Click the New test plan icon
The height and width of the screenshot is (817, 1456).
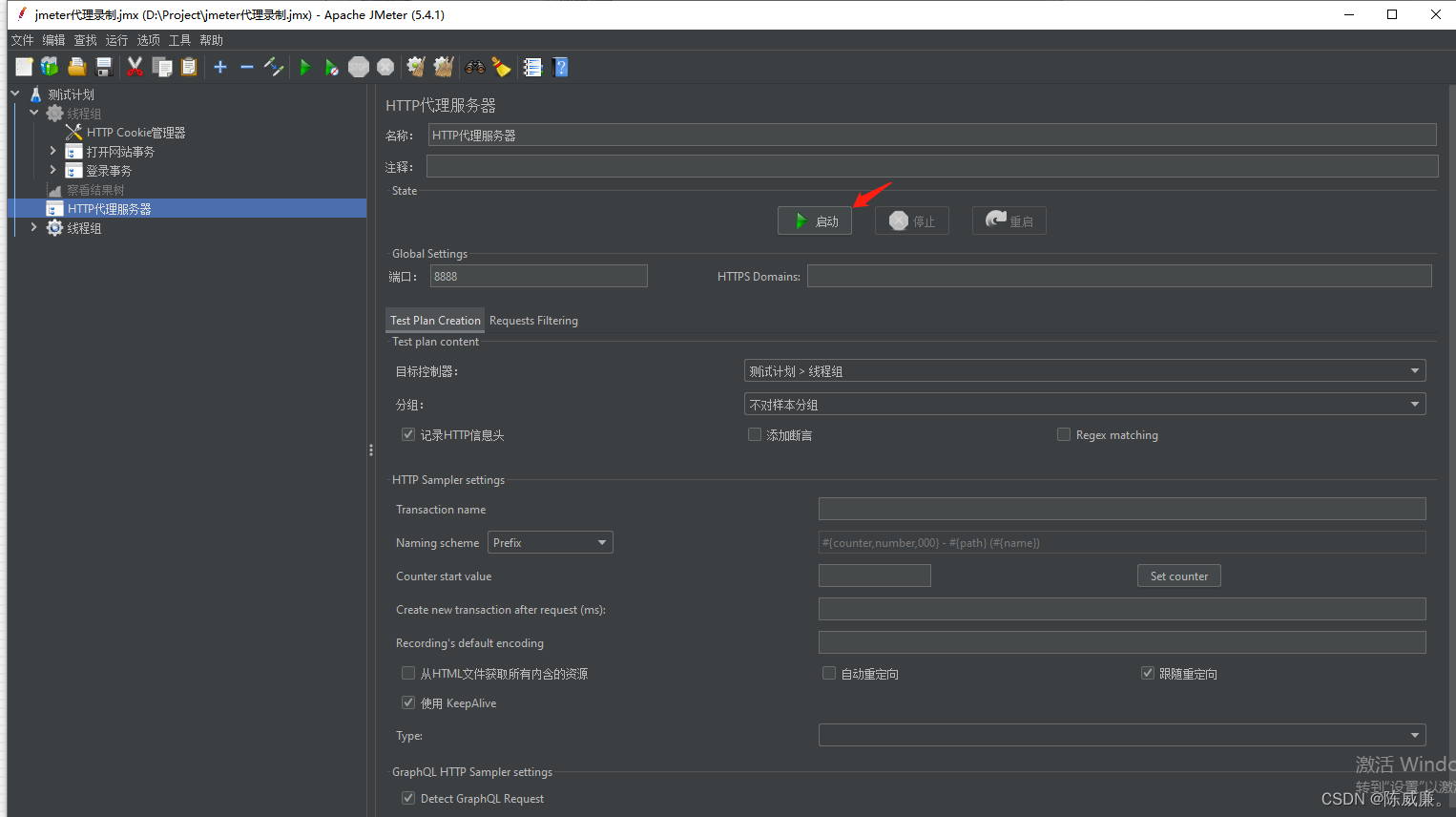tap(24, 67)
